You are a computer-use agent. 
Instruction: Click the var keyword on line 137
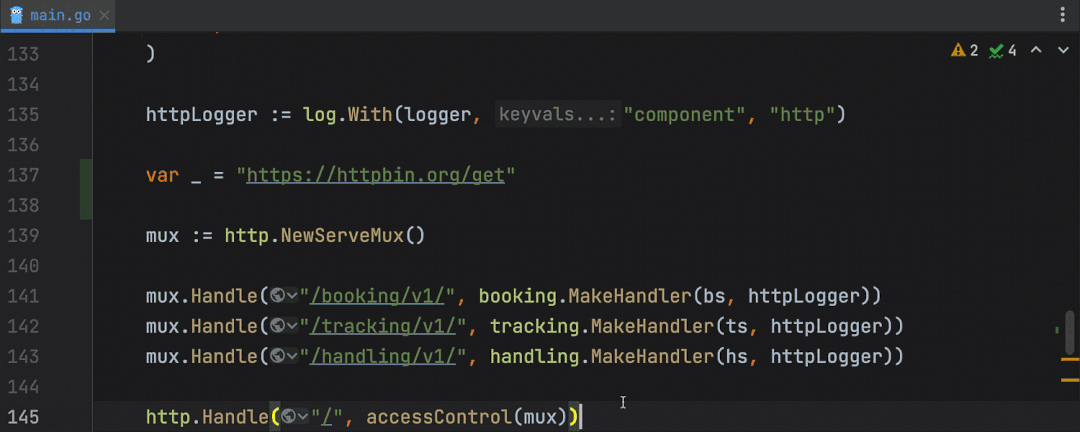163,175
